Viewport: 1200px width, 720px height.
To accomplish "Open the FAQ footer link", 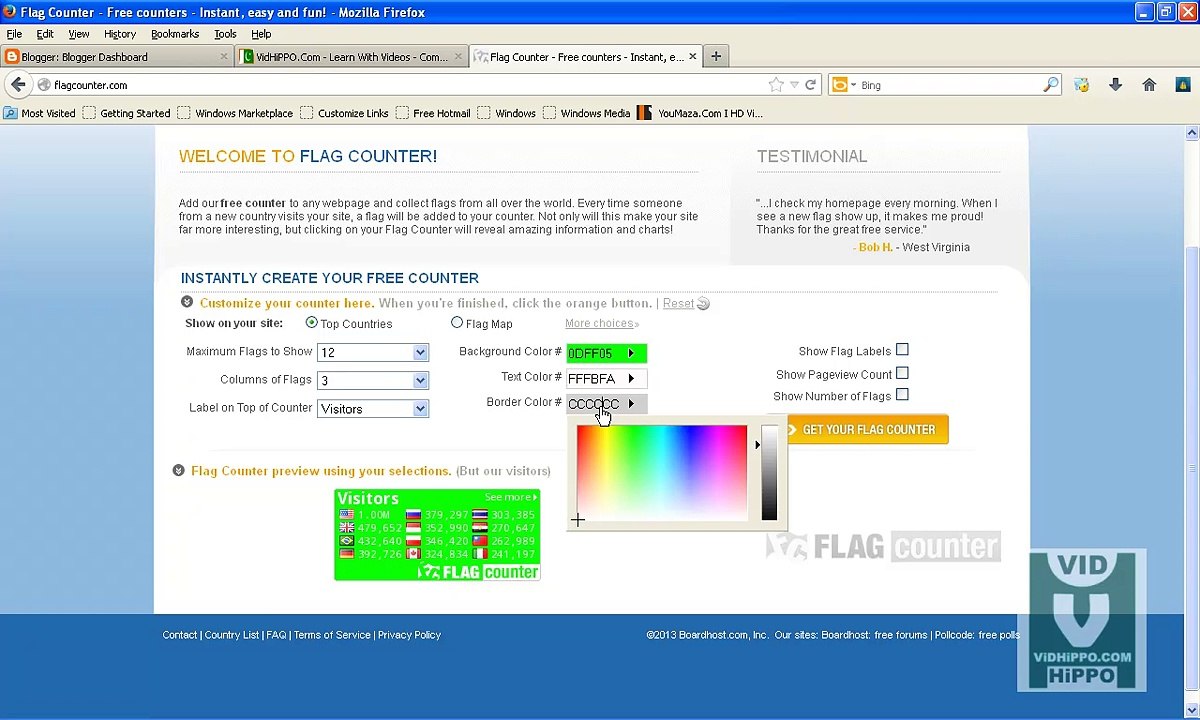I will [276, 635].
